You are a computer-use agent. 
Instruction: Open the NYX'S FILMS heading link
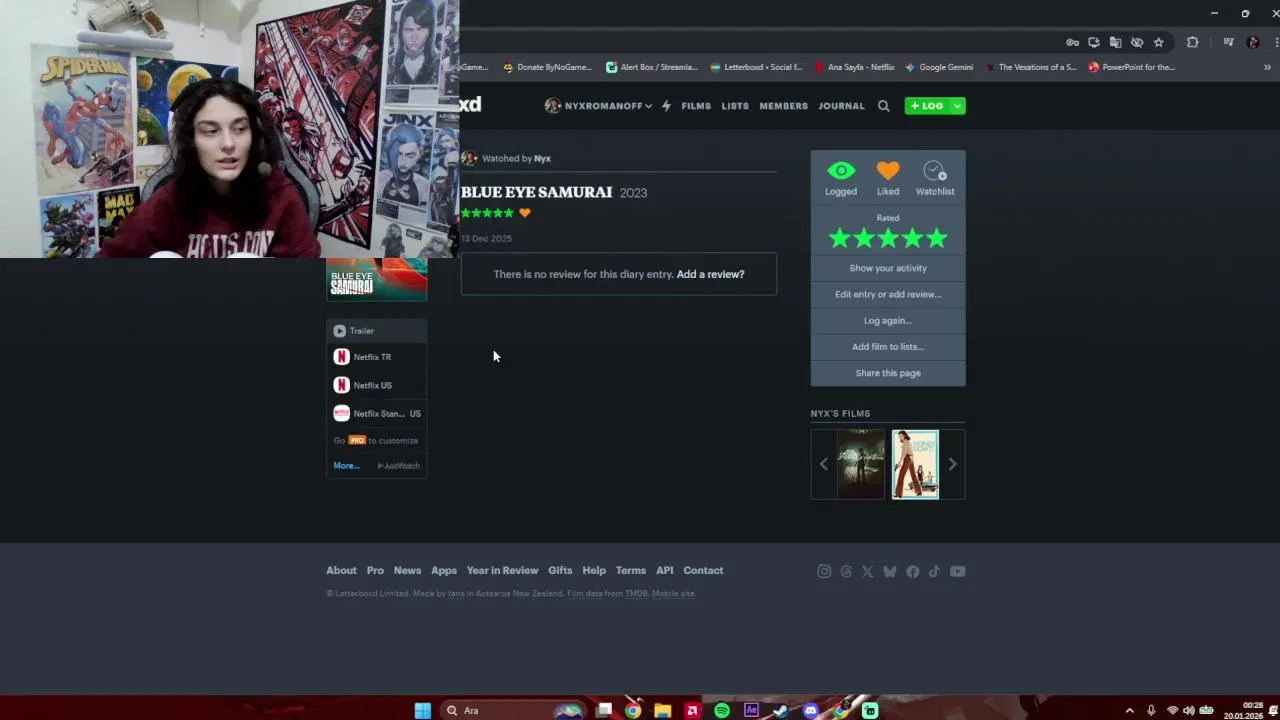(x=840, y=413)
